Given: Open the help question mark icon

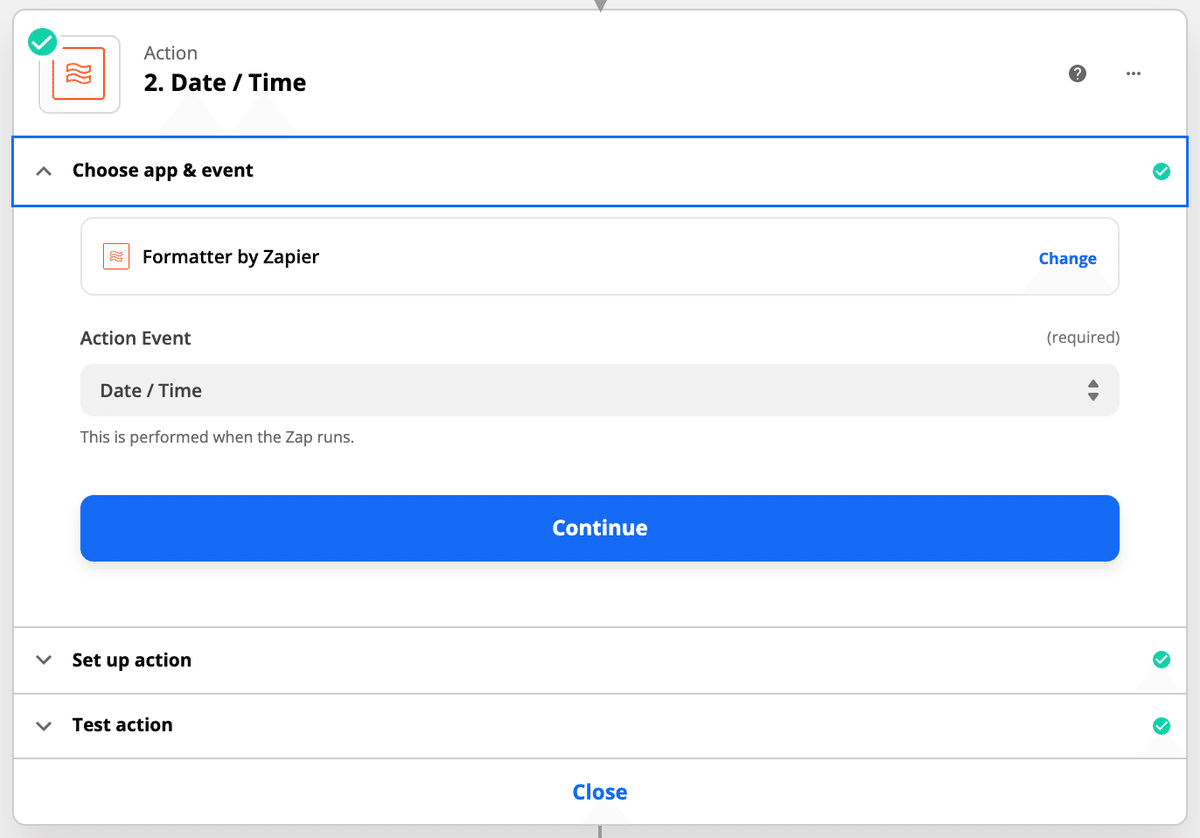Looking at the screenshot, I should pos(1077,73).
